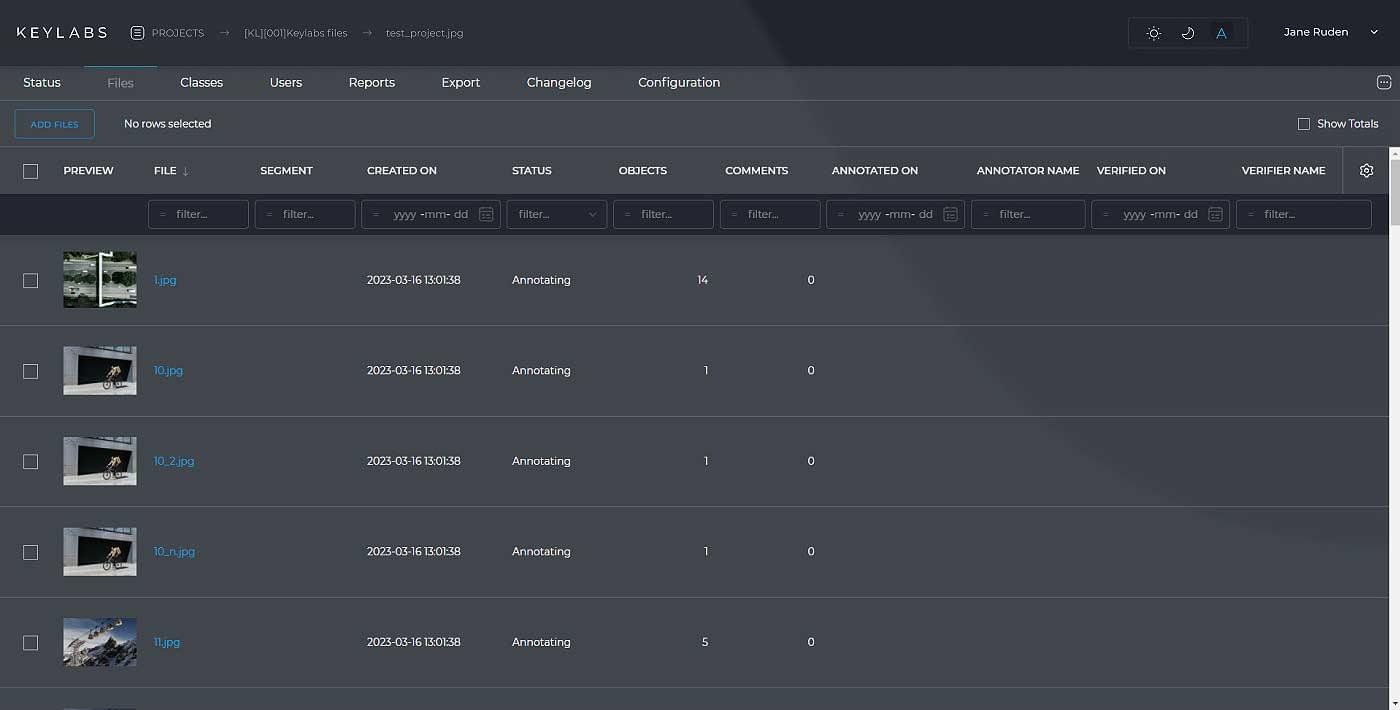
Task: Open the Changelog tab
Action: pyautogui.click(x=559, y=83)
